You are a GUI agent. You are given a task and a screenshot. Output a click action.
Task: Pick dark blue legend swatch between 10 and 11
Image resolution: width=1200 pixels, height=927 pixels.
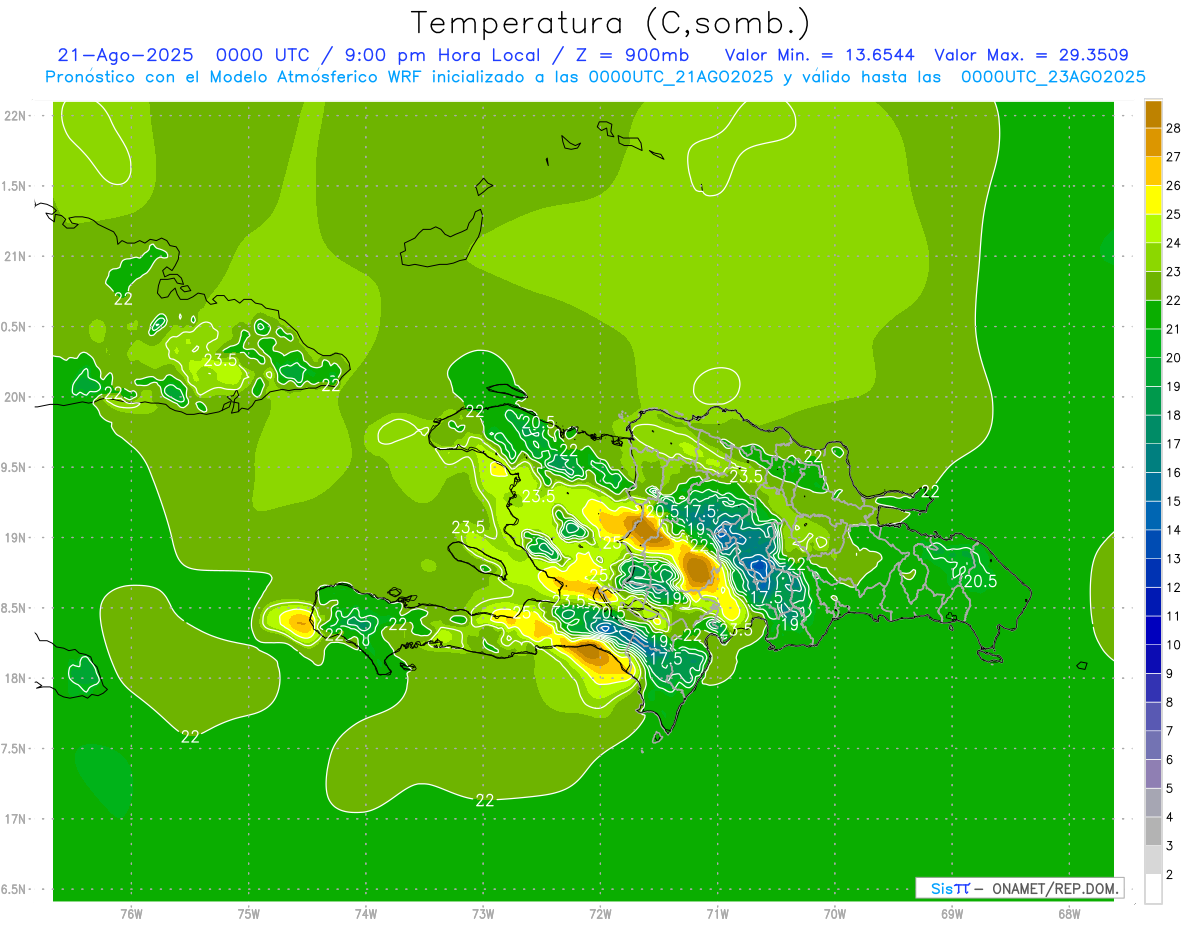(1153, 631)
